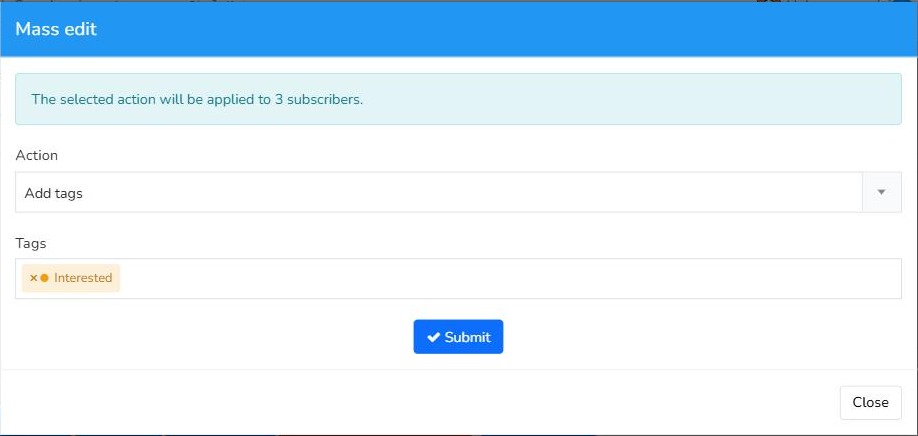918x436 pixels.
Task: Open the Action dropdown arrow
Action: coord(881,192)
